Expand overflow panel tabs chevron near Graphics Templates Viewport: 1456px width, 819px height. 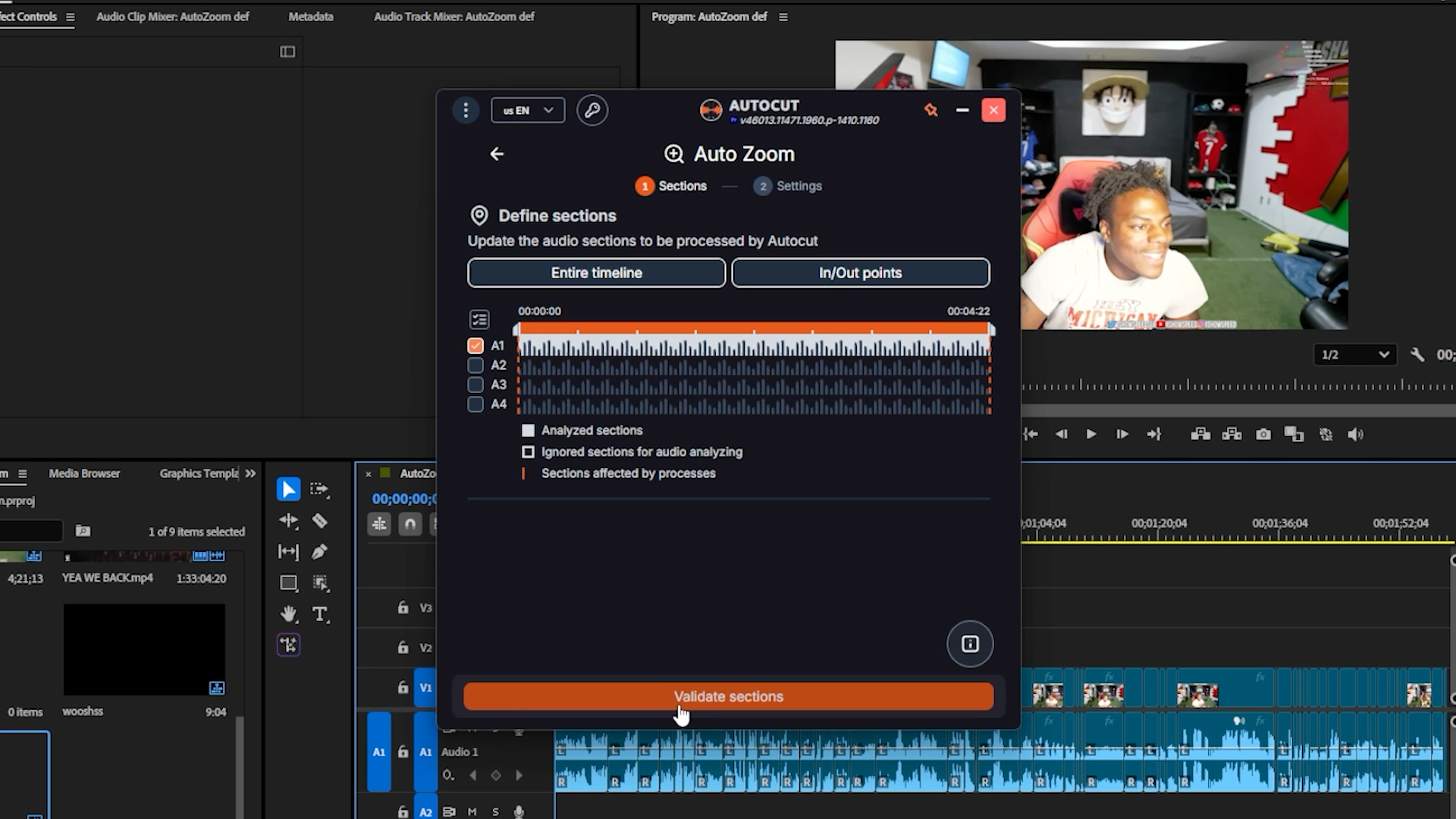coord(250,473)
